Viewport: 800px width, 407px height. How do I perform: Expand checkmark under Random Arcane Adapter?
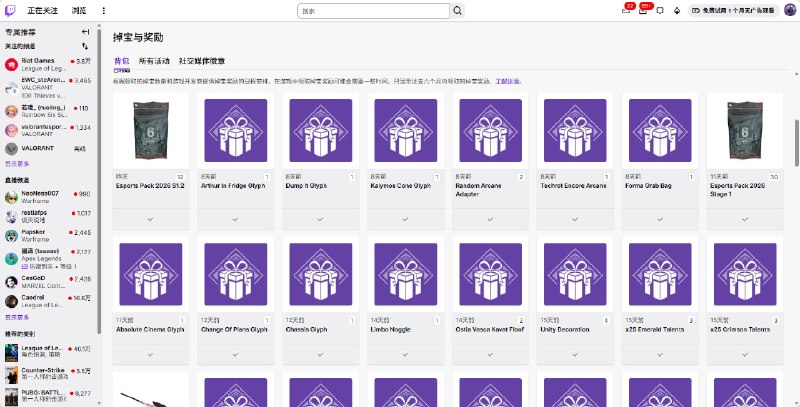click(x=490, y=219)
